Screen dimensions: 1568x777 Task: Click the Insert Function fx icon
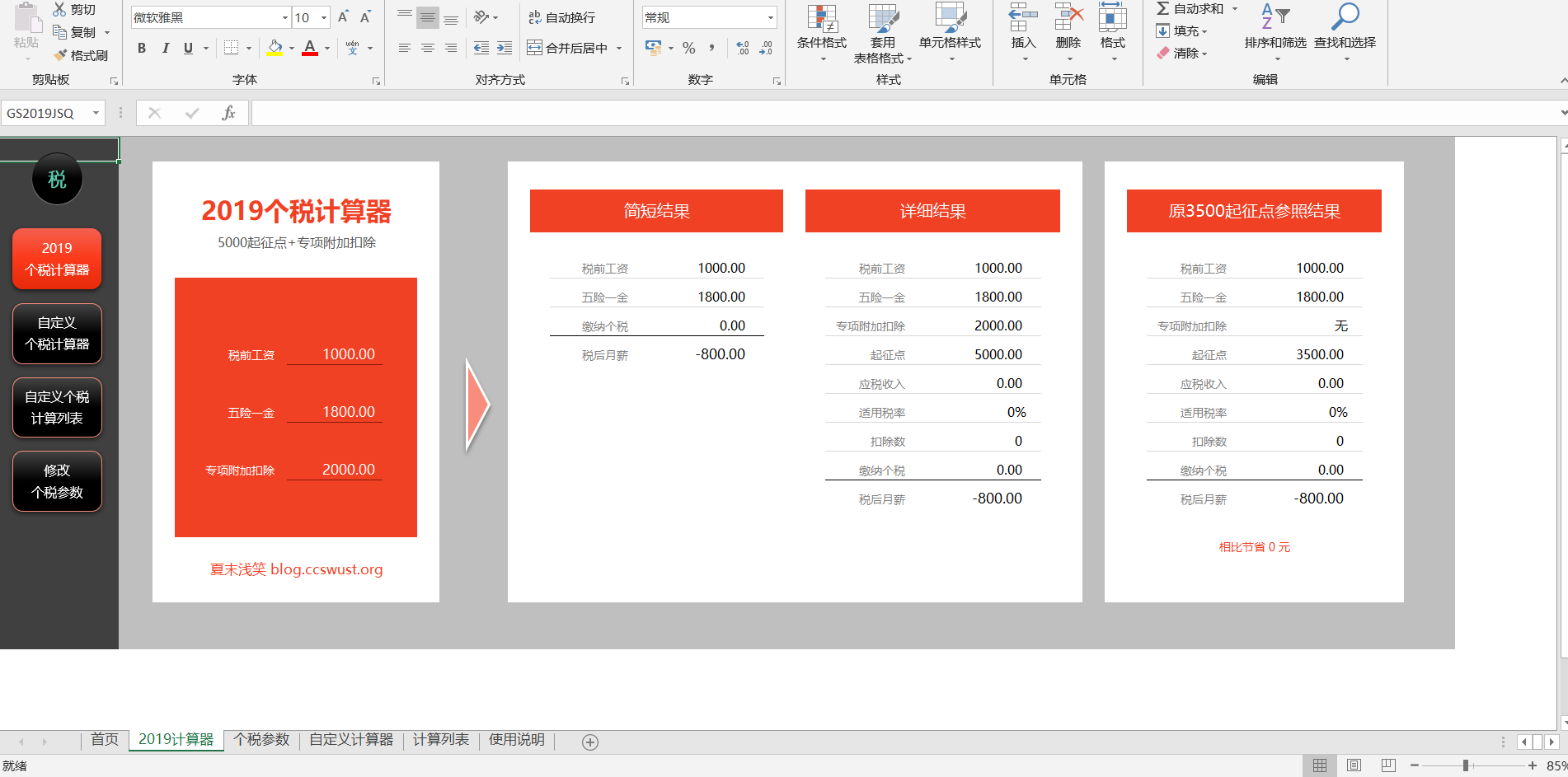pyautogui.click(x=228, y=113)
